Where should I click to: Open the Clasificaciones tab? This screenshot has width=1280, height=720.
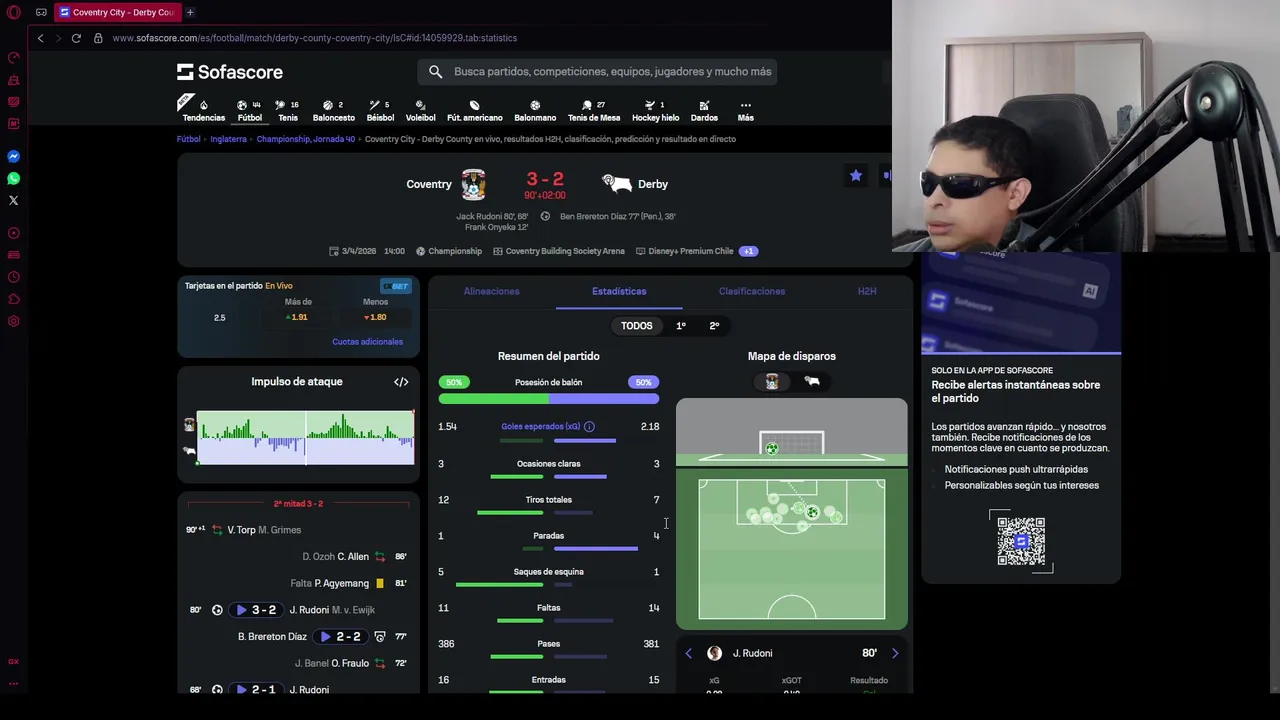(752, 291)
